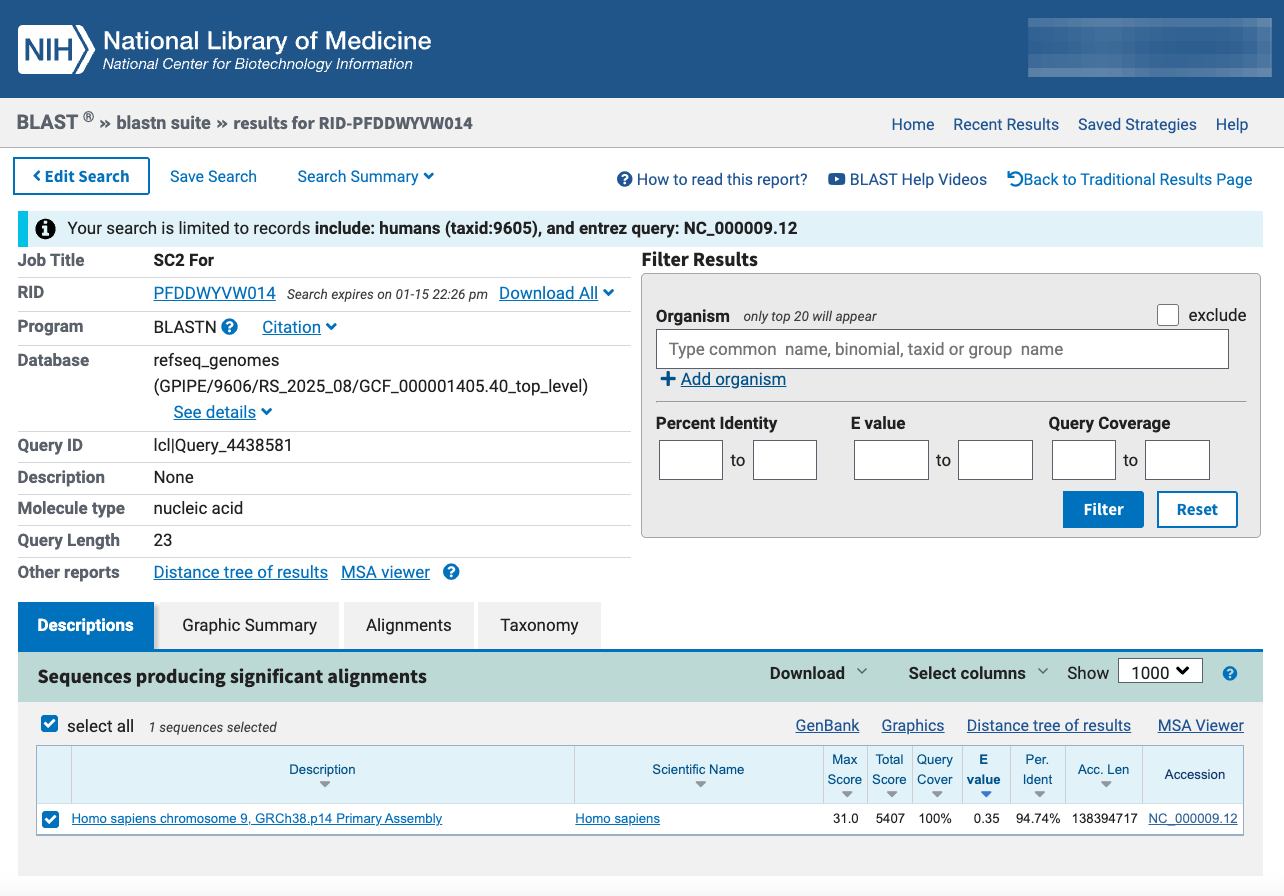Sort by Per. Ident column arrow
Screen dimensions: 1284x896
(x=1039, y=795)
